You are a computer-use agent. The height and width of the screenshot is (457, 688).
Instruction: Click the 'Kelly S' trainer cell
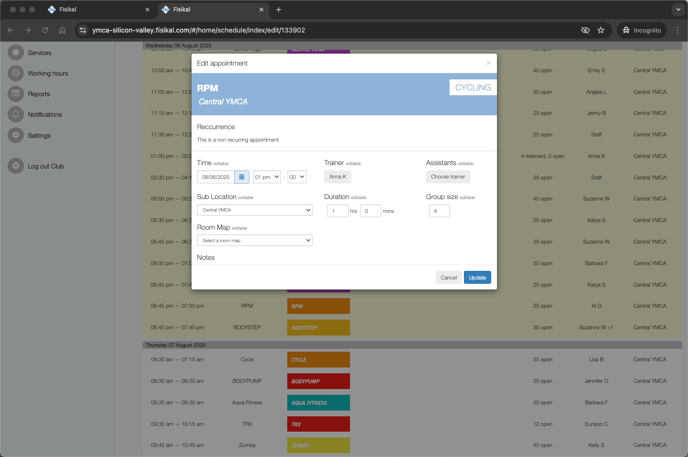596,445
